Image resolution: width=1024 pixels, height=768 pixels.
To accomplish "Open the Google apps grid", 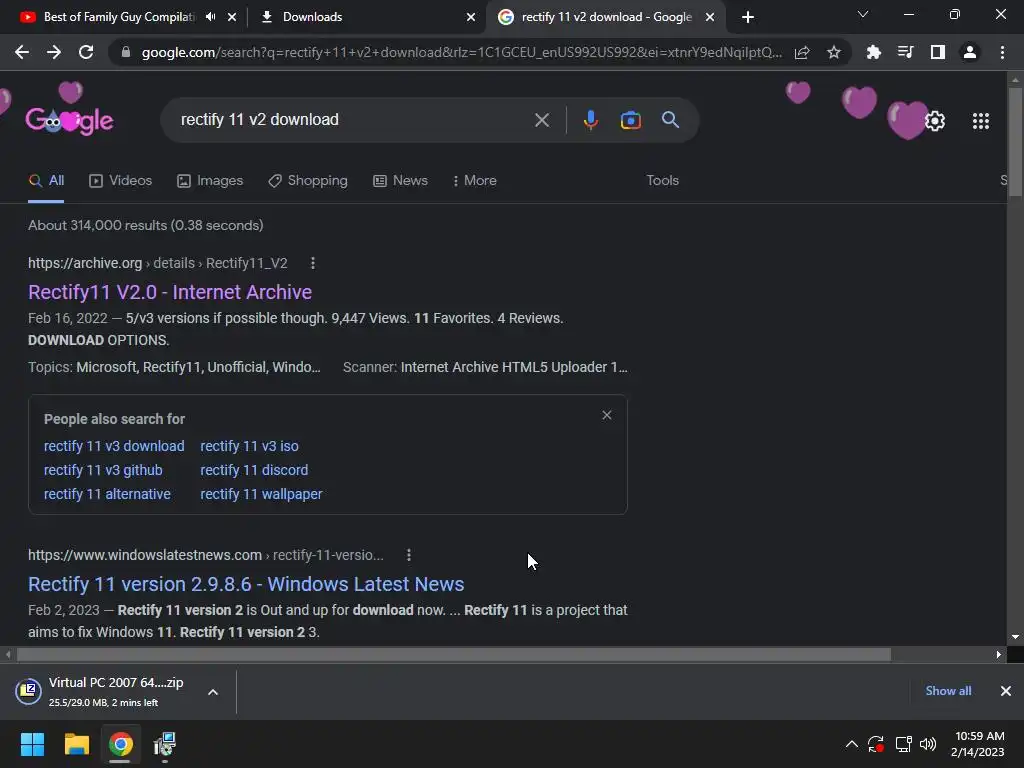I will coord(981,121).
